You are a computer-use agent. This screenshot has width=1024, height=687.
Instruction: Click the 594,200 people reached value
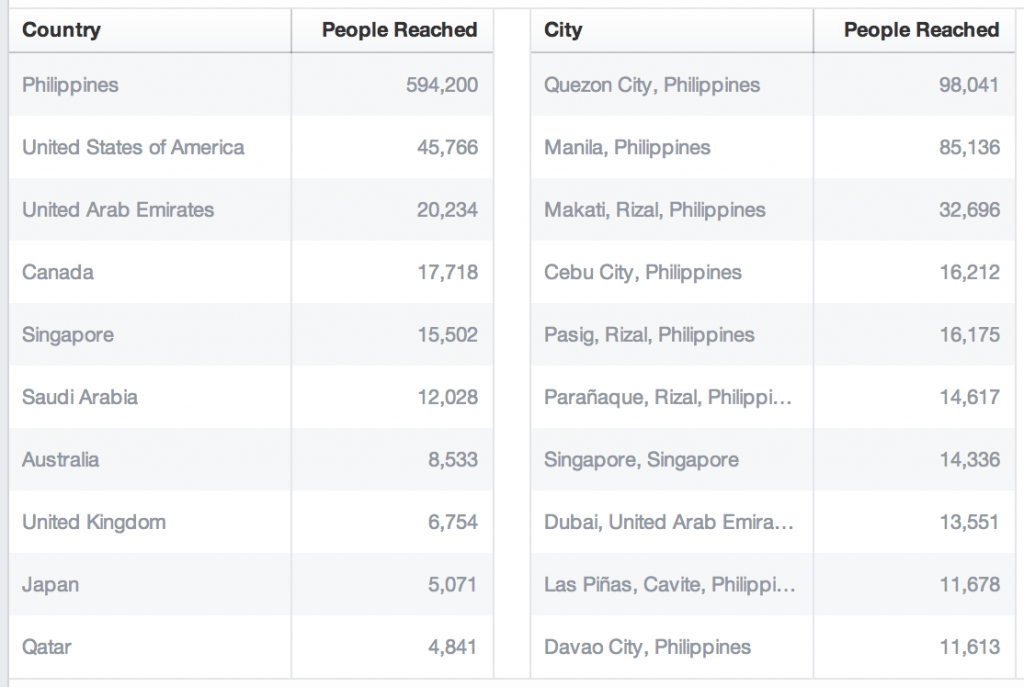coord(442,85)
